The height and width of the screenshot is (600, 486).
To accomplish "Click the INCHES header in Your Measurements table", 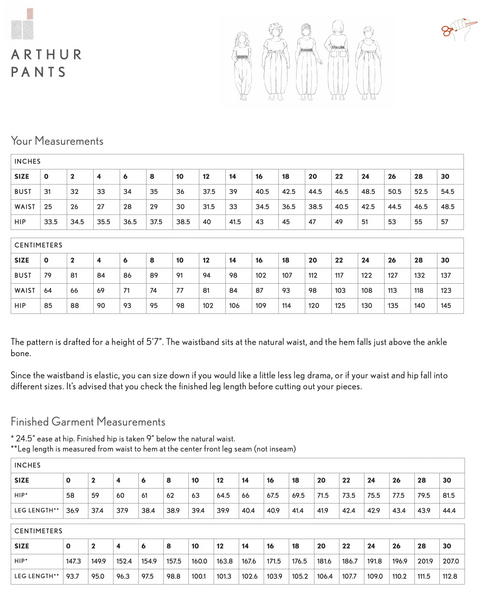I will click(27, 161).
